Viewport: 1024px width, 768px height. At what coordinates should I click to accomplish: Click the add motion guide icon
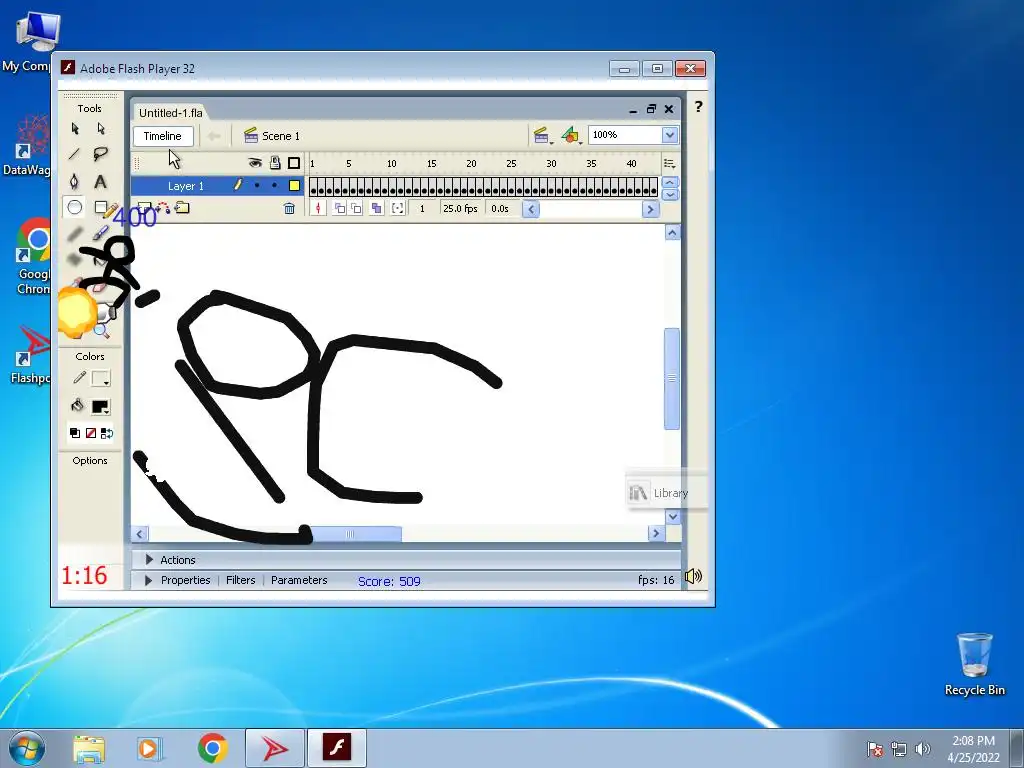pyautogui.click(x=163, y=208)
